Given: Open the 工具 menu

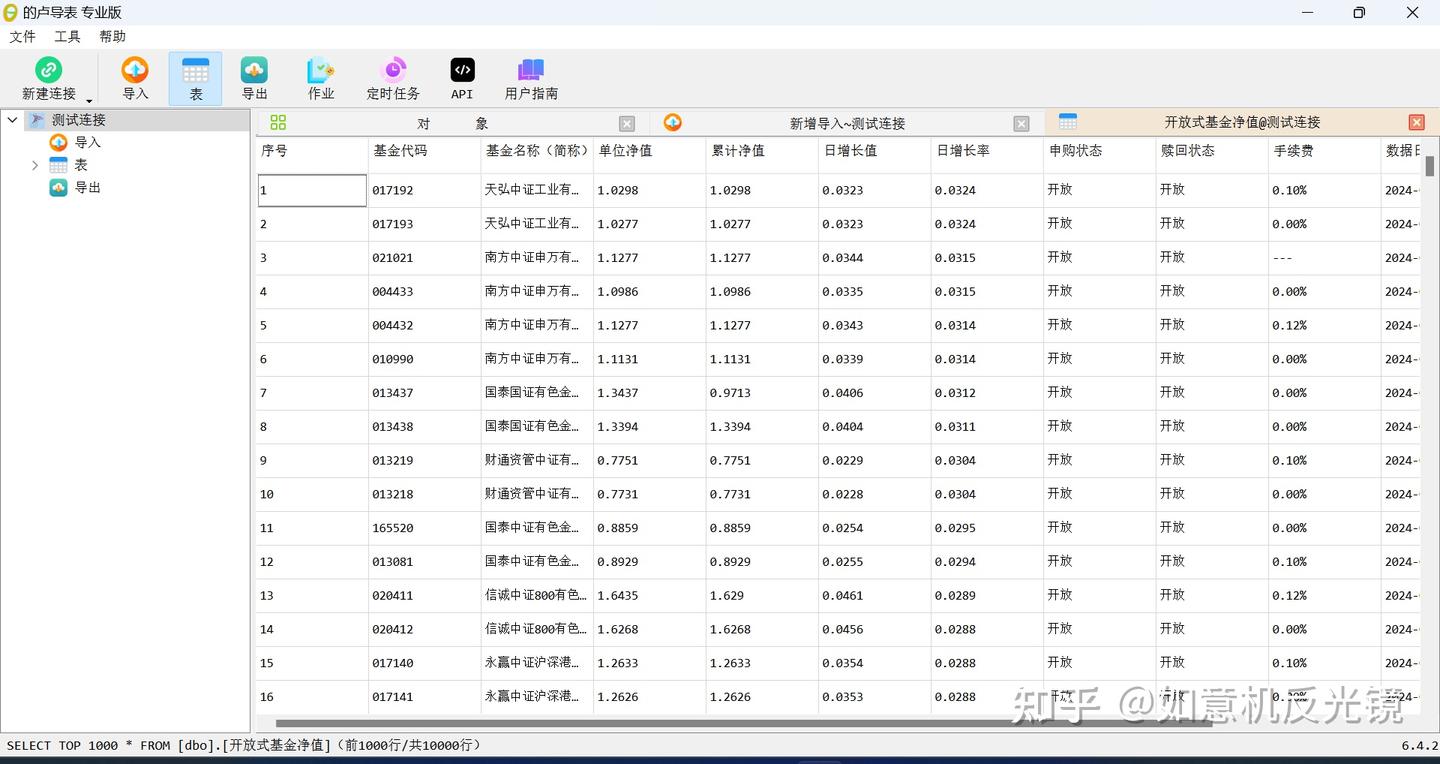Looking at the screenshot, I should tap(67, 36).
